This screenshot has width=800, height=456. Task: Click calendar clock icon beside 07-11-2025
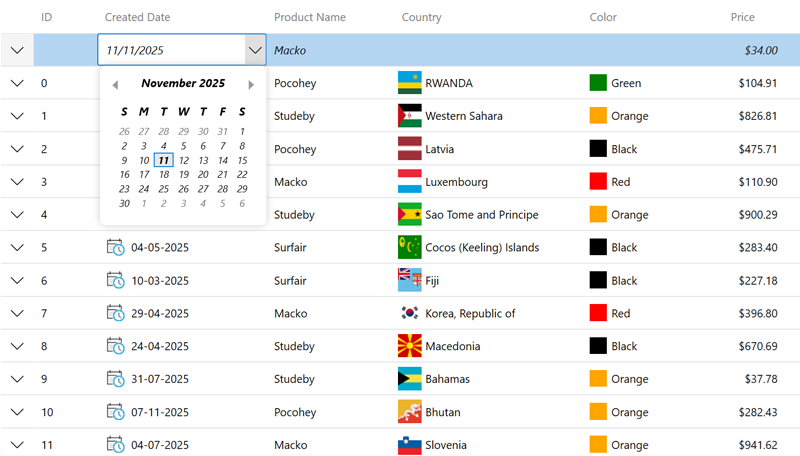click(x=115, y=412)
